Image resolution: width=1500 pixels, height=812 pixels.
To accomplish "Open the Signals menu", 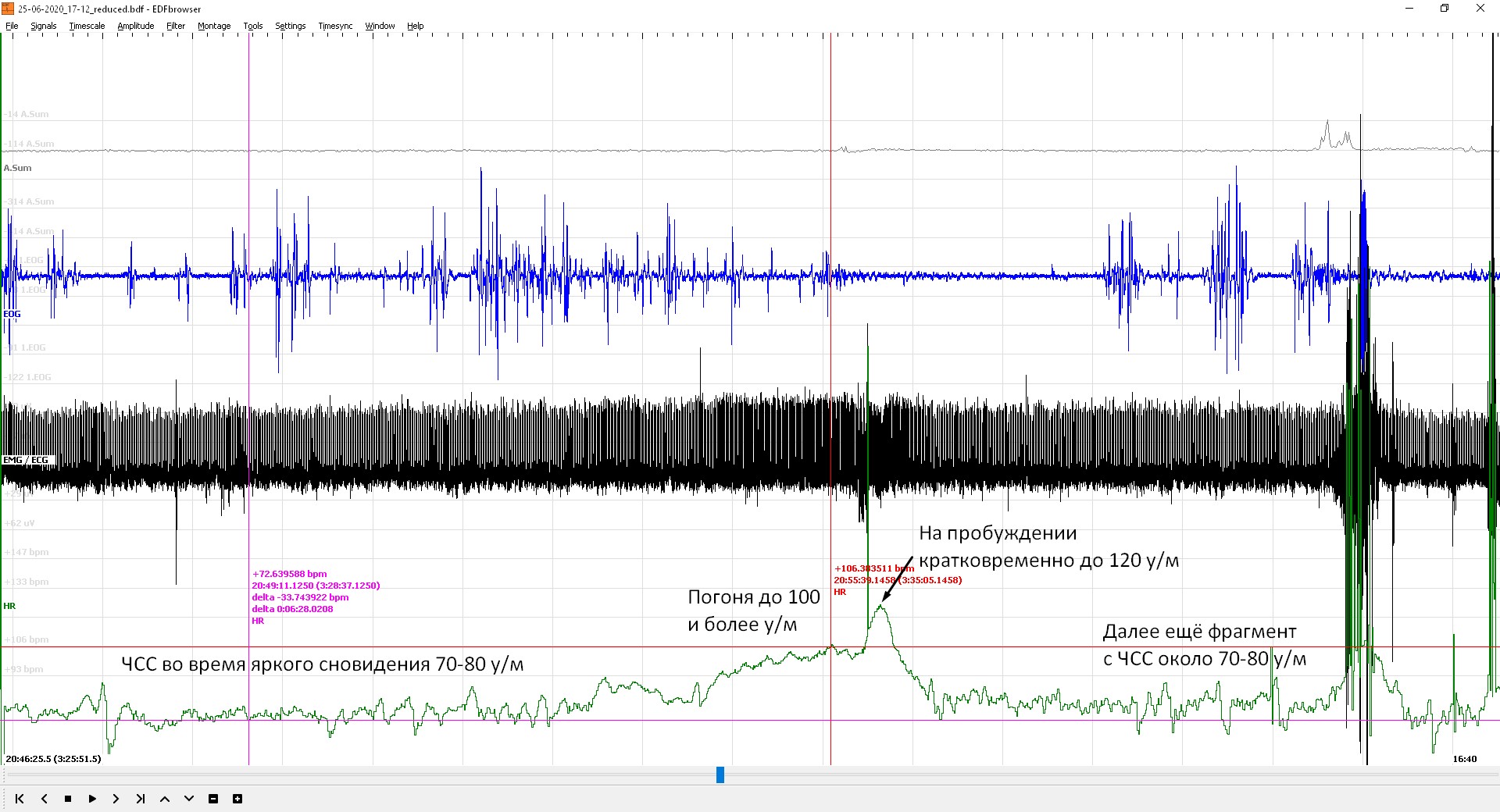I will [x=44, y=26].
